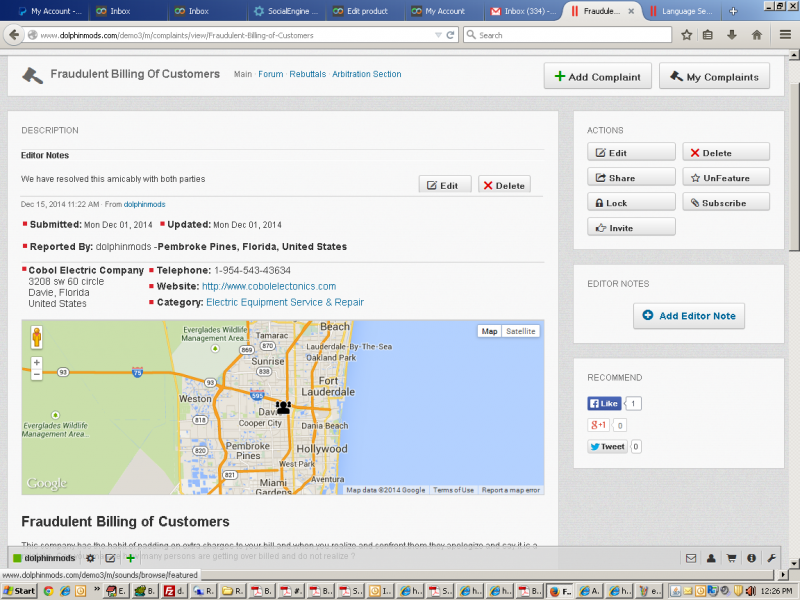
Task: Open a new tab with the plus icon
Action: [x=733, y=11]
